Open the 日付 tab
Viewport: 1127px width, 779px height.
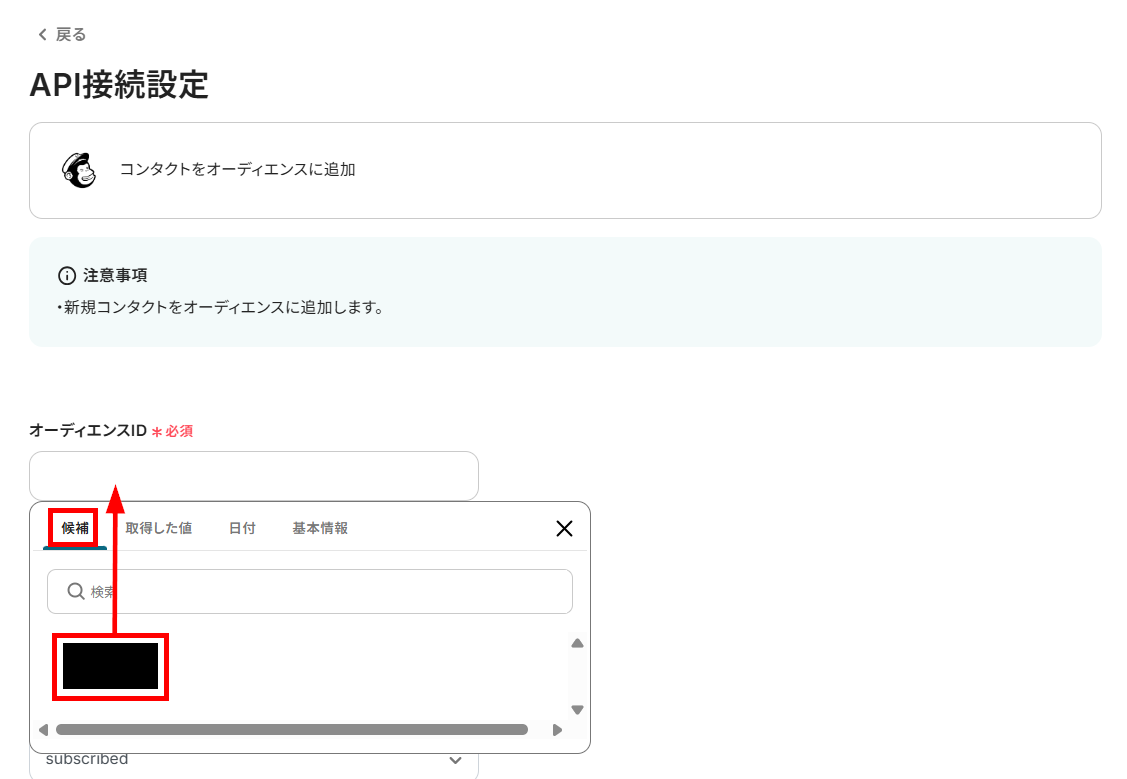click(x=242, y=528)
